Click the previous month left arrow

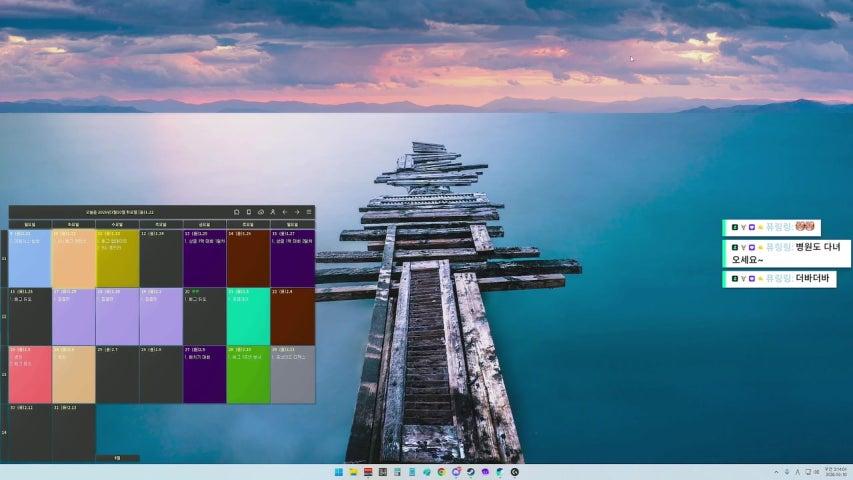(x=284, y=212)
